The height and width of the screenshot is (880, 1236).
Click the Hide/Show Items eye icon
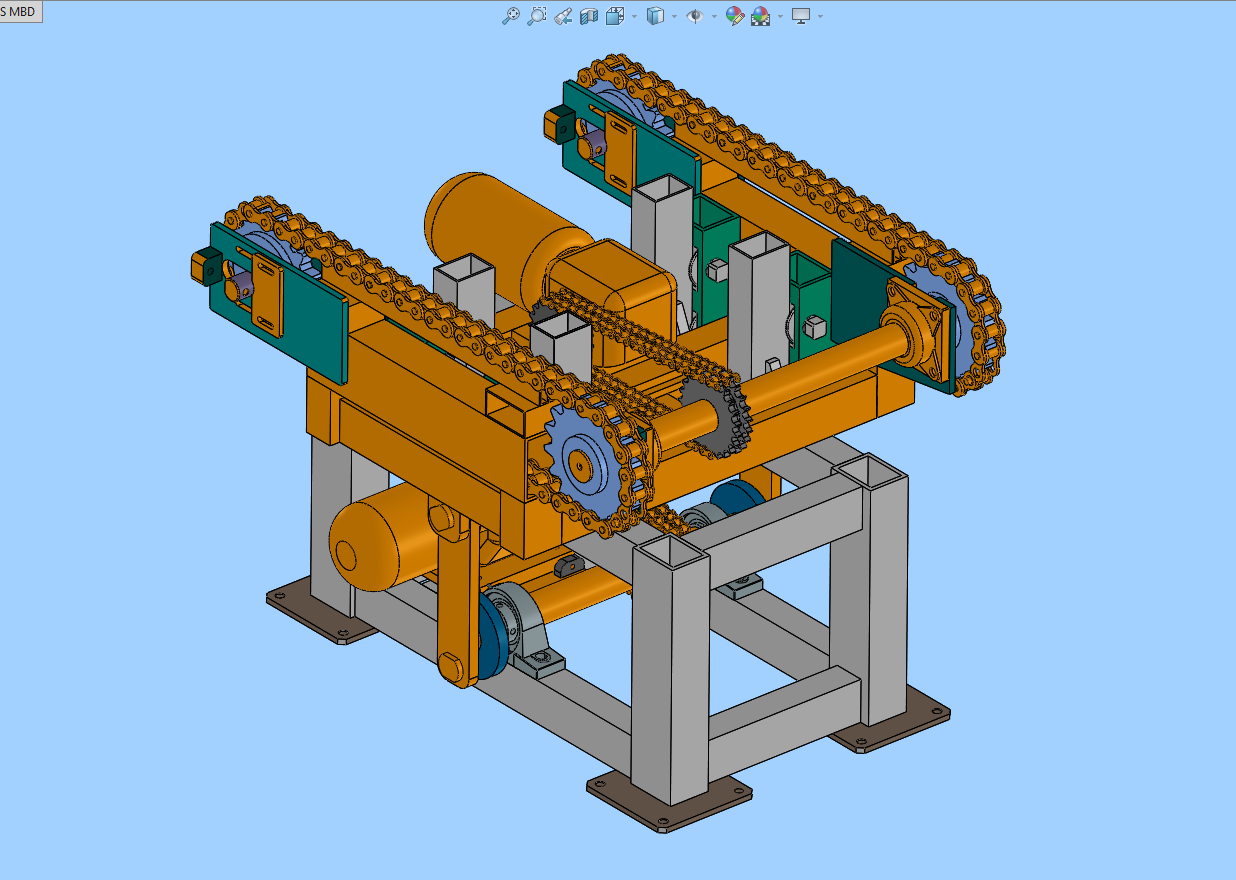(x=694, y=16)
